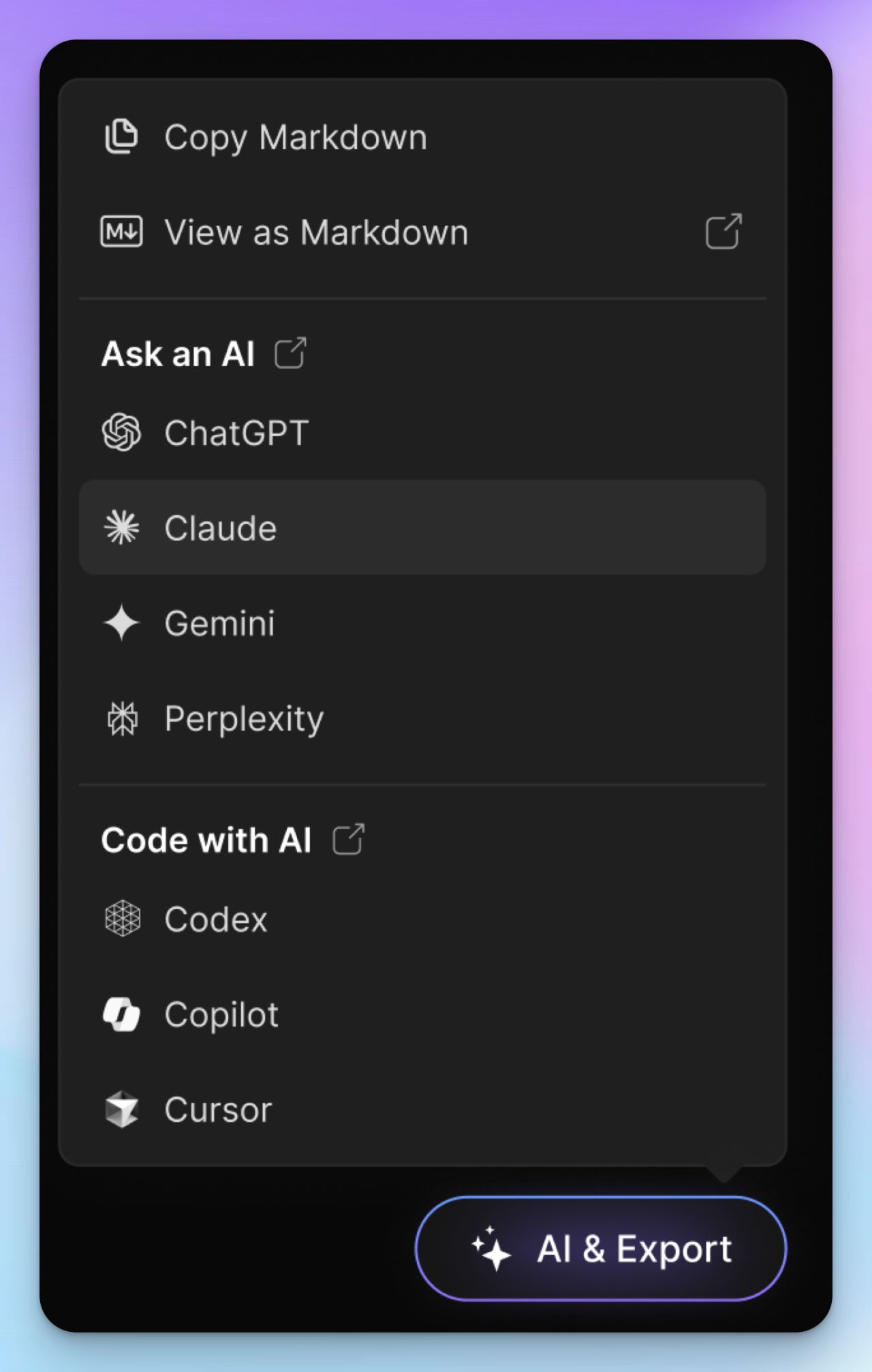The width and height of the screenshot is (872, 1372).
Task: Click the Claude starburst icon
Action: (x=121, y=528)
